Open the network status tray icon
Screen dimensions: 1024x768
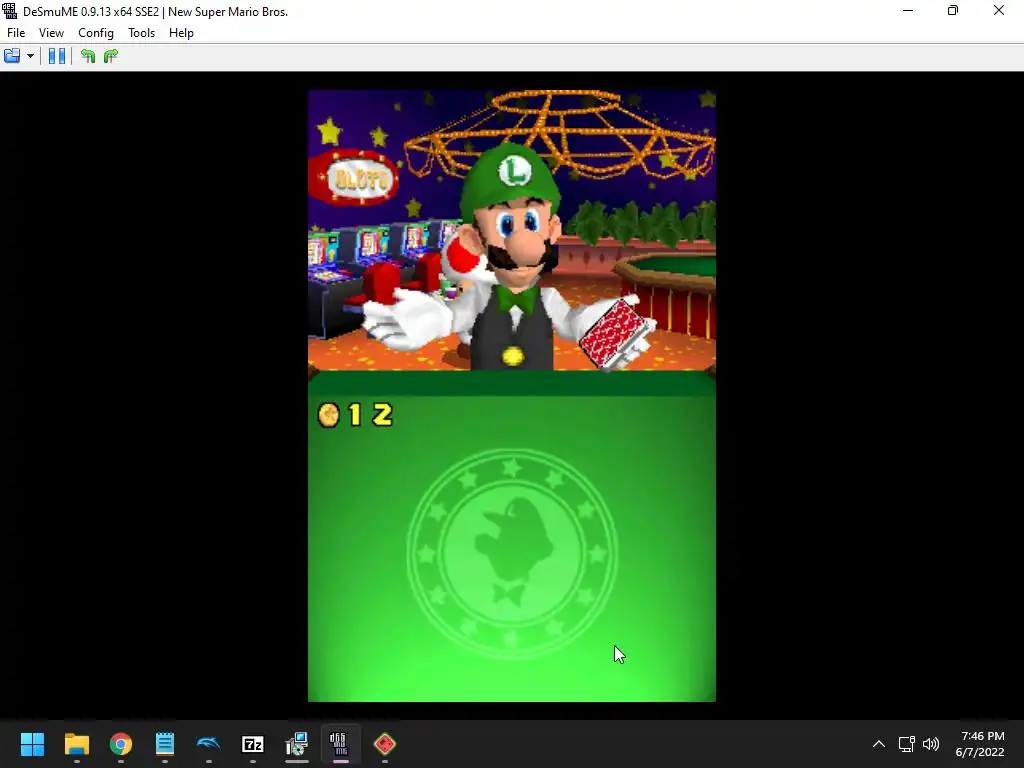pyautogui.click(x=906, y=744)
